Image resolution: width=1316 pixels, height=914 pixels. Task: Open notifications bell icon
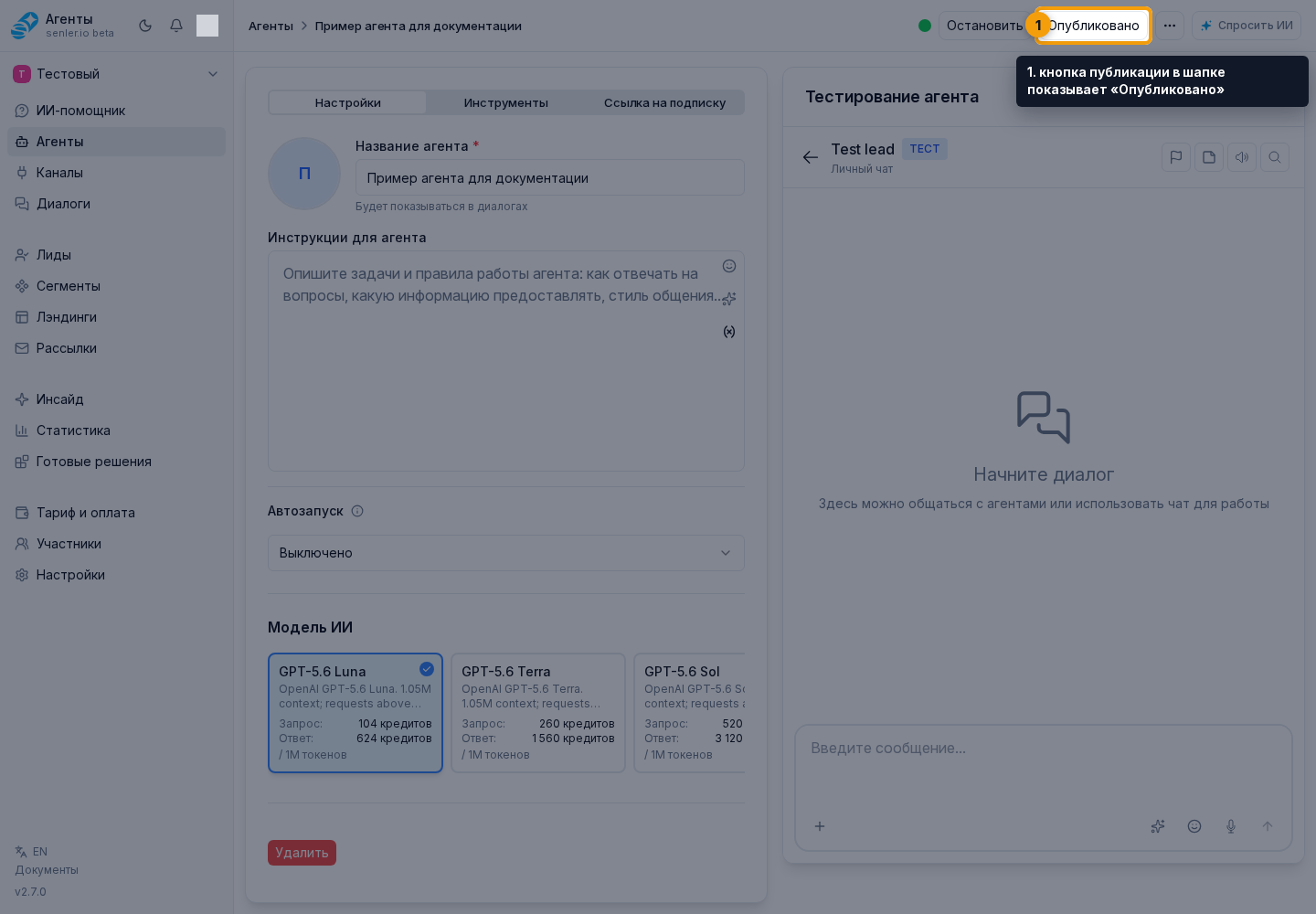coord(176,26)
